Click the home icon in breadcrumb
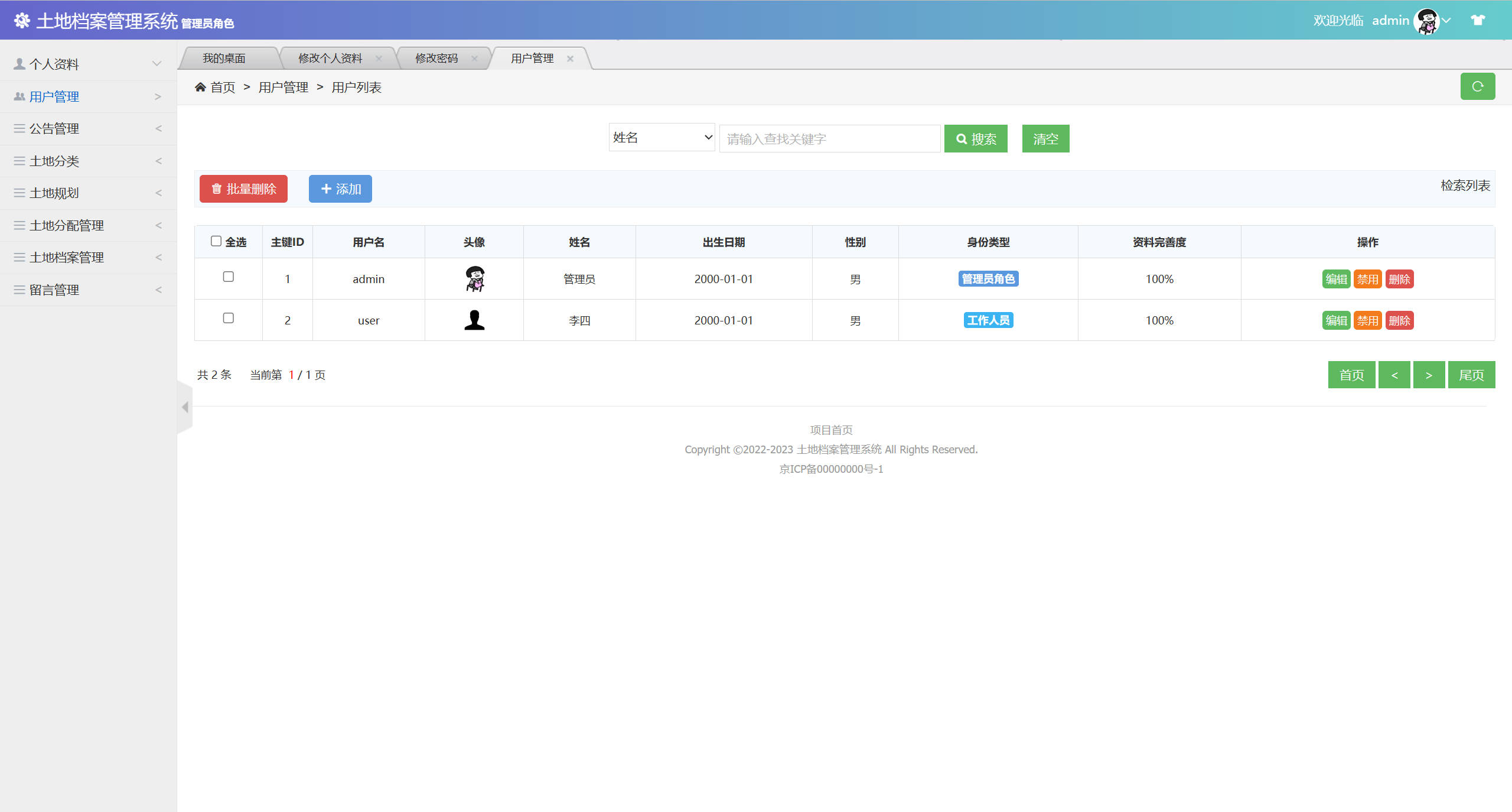 [x=200, y=86]
